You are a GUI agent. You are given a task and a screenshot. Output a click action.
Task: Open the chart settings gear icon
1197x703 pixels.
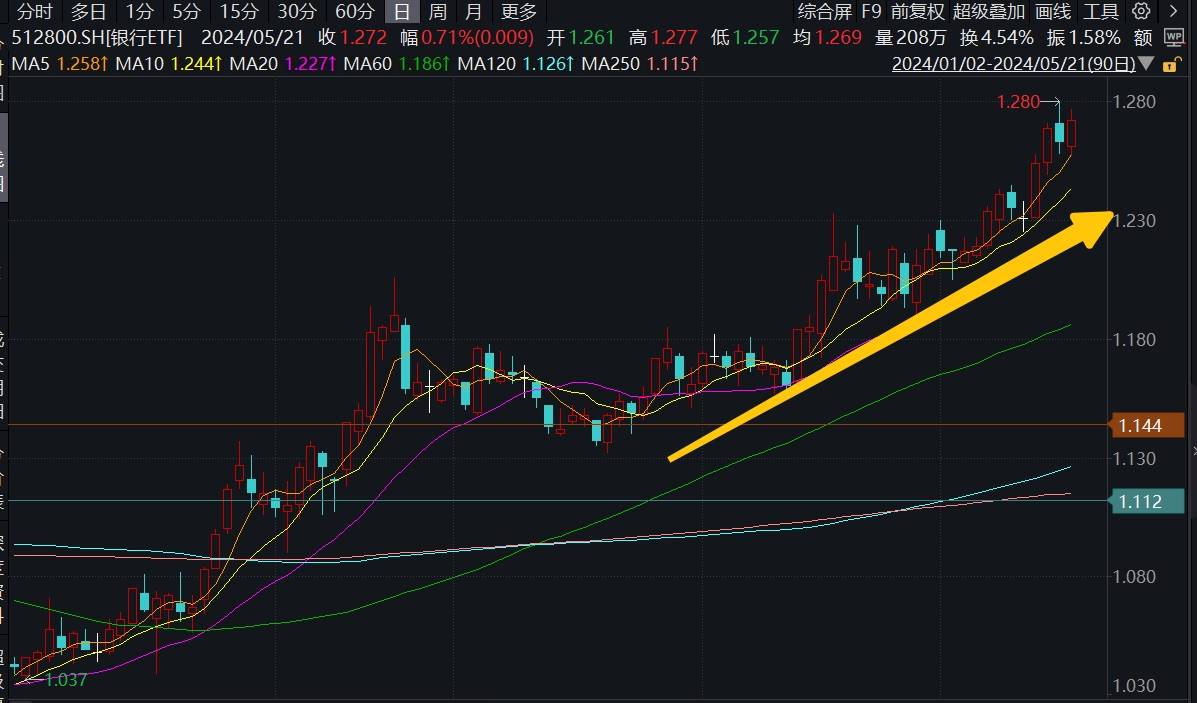[x=1139, y=11]
